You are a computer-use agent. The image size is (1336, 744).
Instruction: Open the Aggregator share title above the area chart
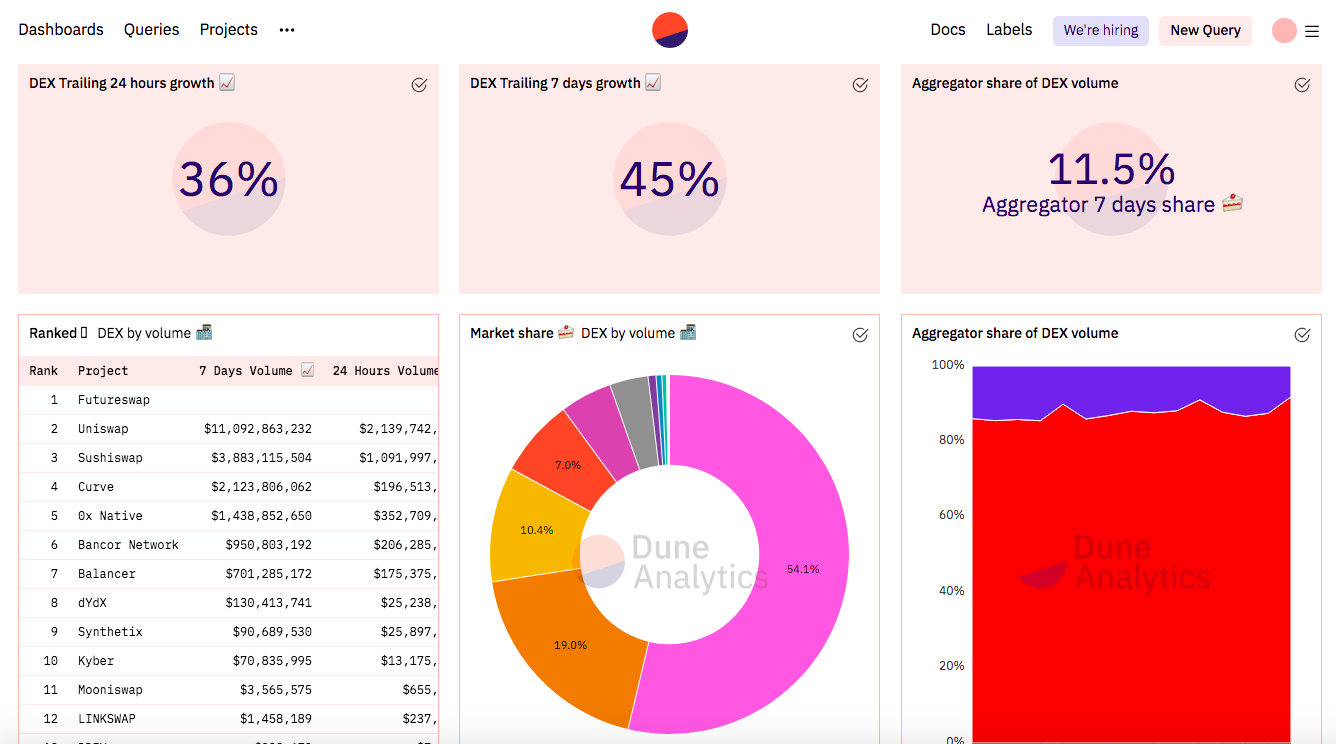(x=1015, y=333)
